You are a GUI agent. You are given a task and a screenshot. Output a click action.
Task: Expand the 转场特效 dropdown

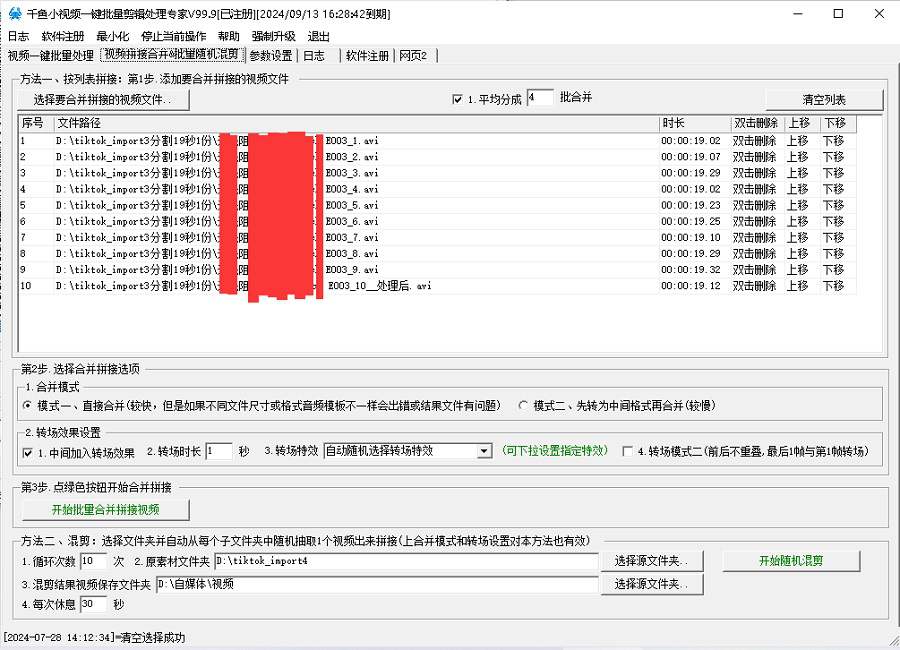point(484,452)
